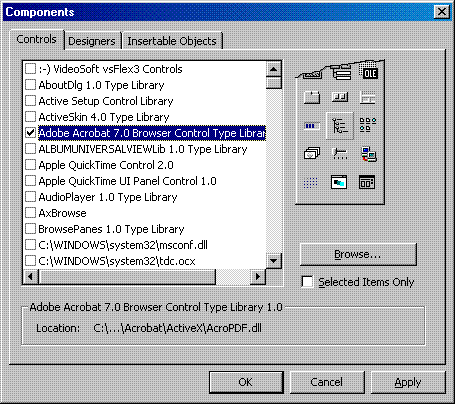
Task: Enable Selected Items Only checkbox
Action: 307,282
